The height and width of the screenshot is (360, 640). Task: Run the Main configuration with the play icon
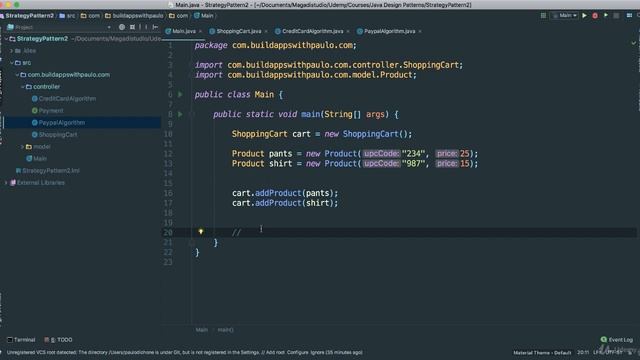click(584, 16)
